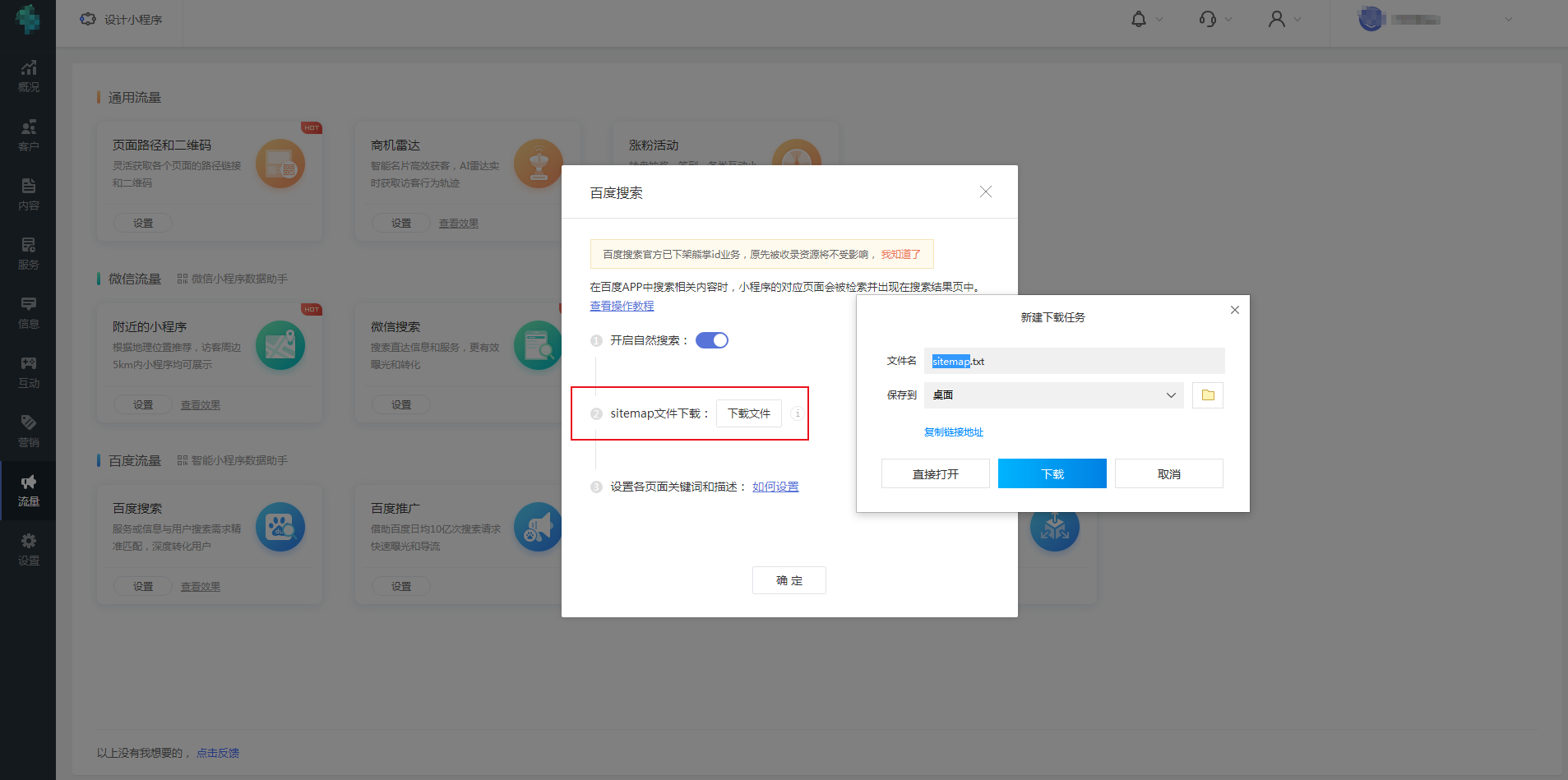This screenshot has width=1568, height=780.
Task: Click 直接打开 button
Action: tap(936, 473)
